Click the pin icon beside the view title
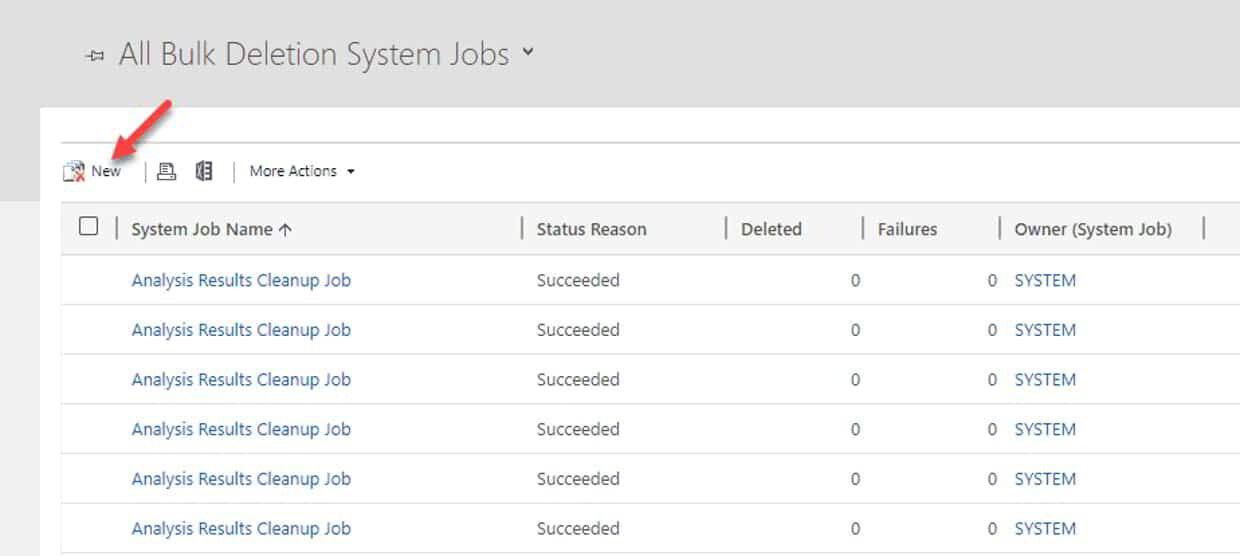Image resolution: width=1240 pixels, height=556 pixels. pos(95,57)
